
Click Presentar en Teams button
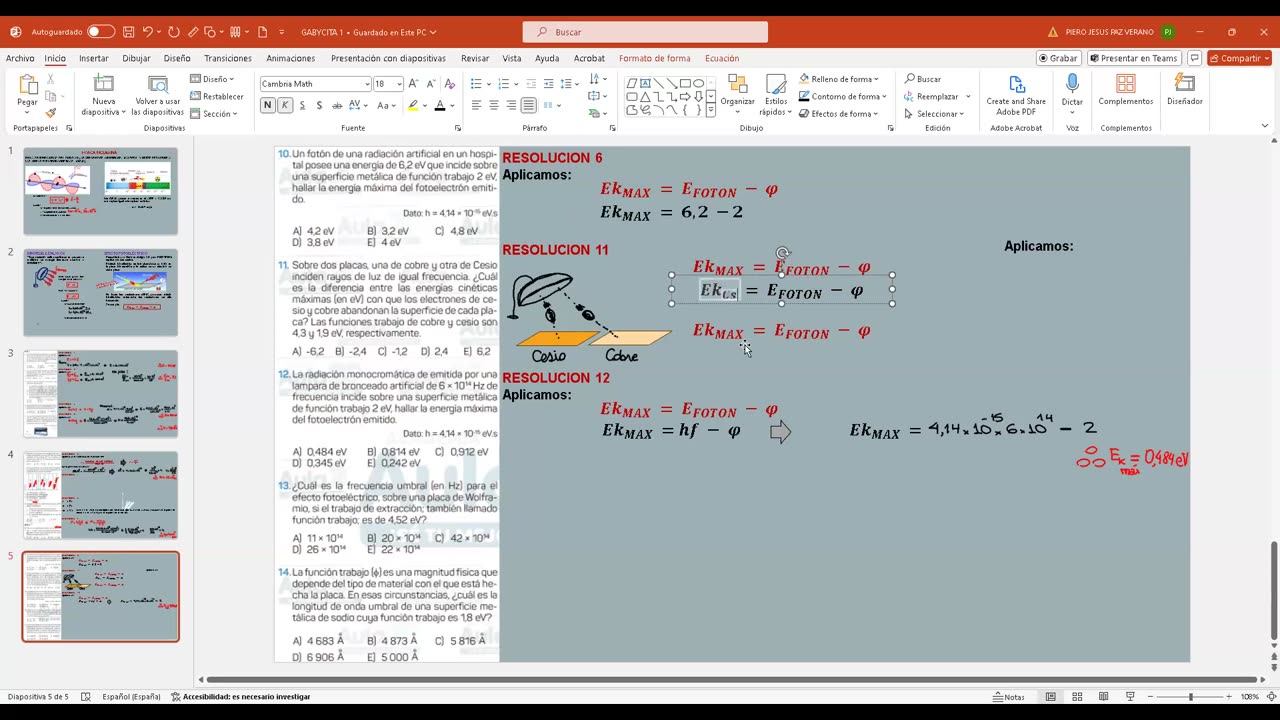click(1134, 58)
